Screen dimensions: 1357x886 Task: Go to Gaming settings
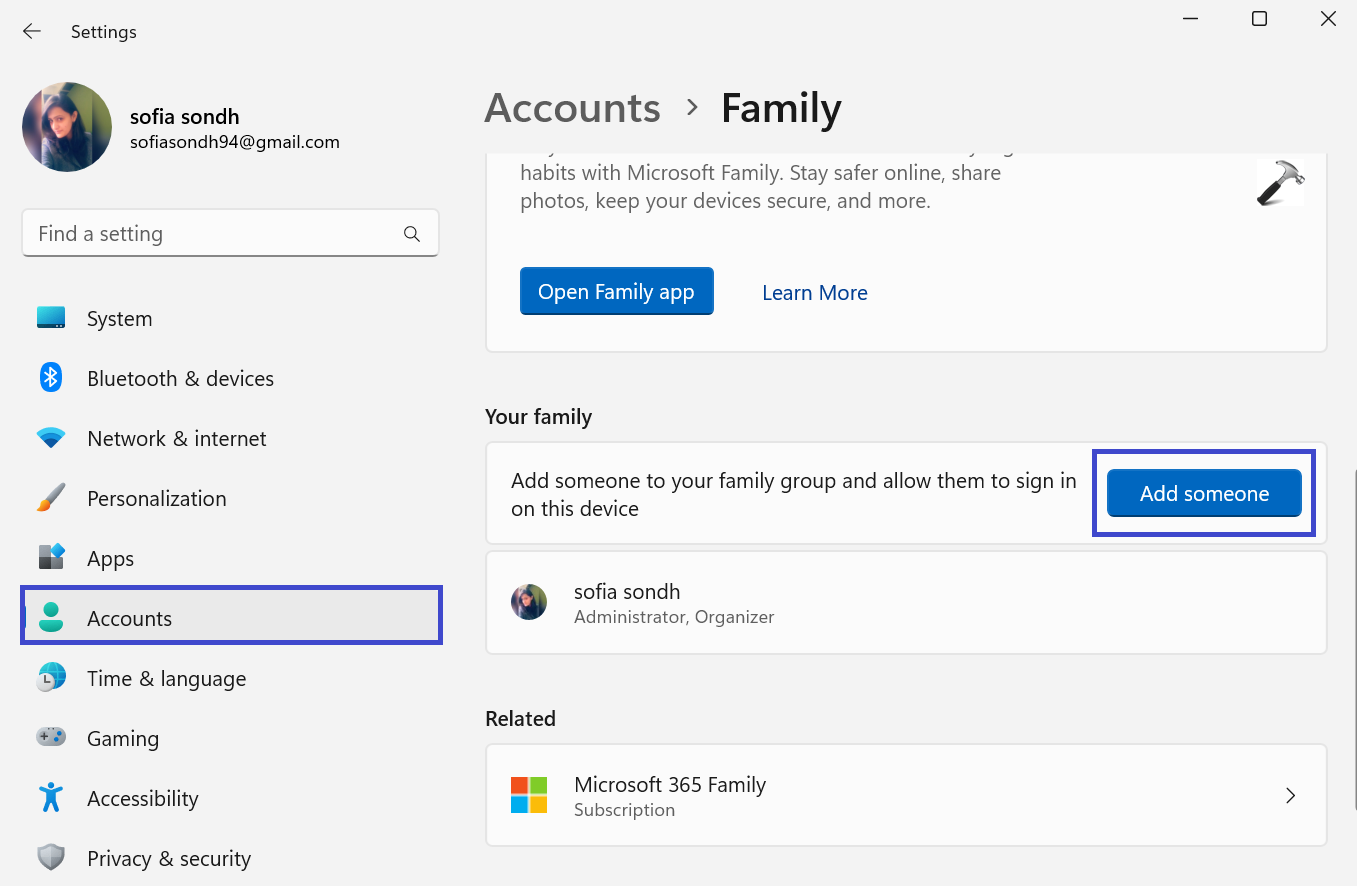click(231, 739)
